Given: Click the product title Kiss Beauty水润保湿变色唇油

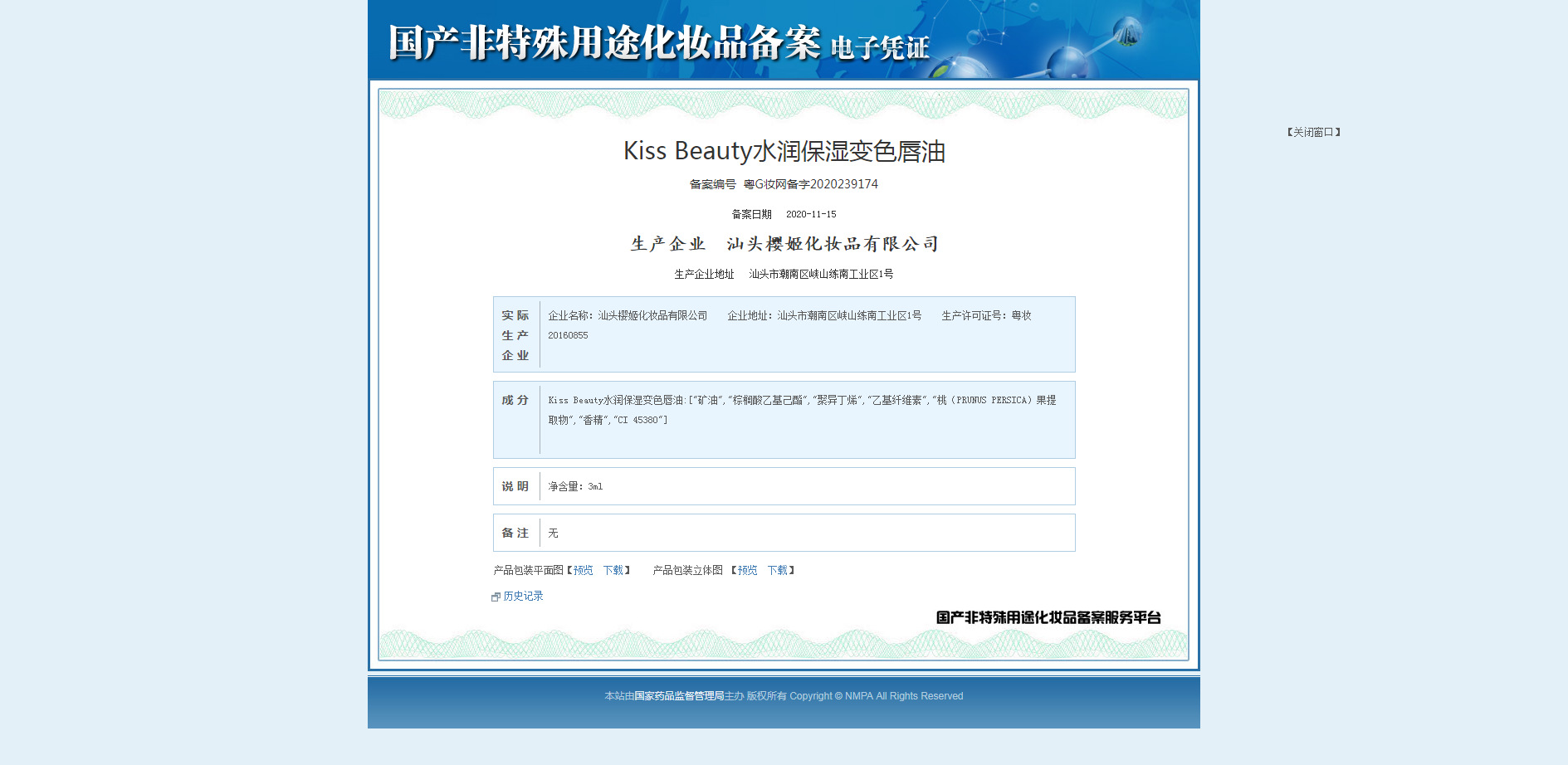Looking at the screenshot, I should (x=784, y=151).
